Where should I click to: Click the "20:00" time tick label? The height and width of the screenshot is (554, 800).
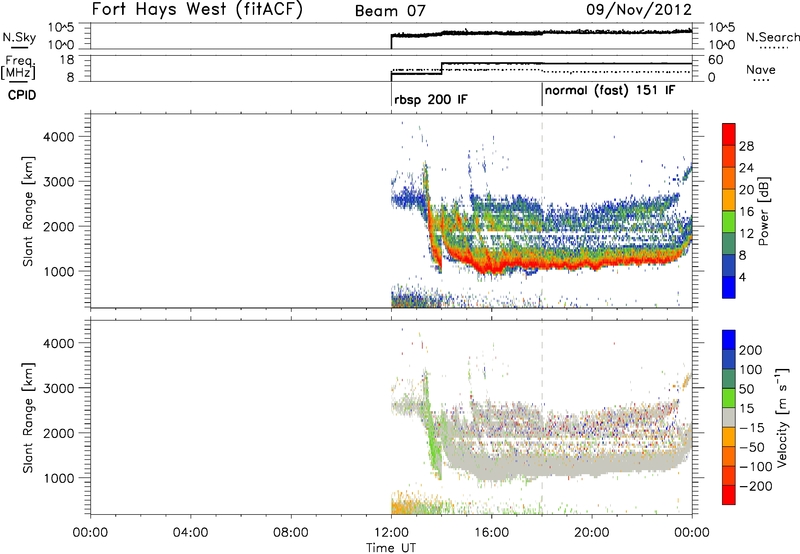[591, 533]
